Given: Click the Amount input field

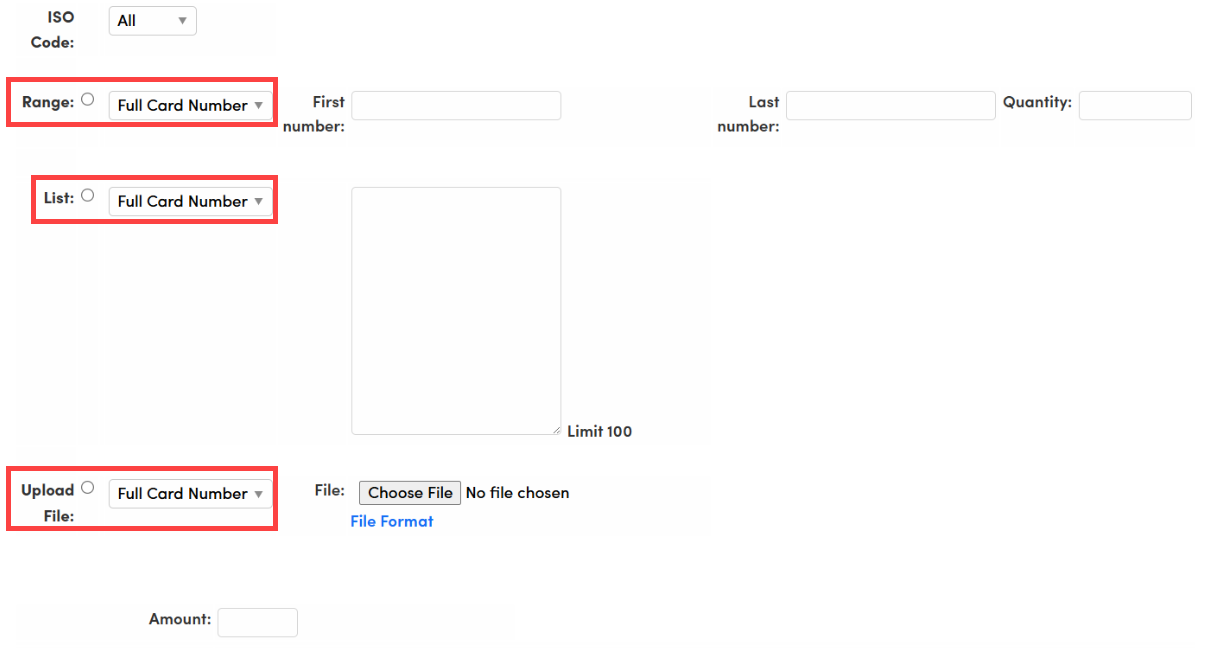Looking at the screenshot, I should pos(257,622).
